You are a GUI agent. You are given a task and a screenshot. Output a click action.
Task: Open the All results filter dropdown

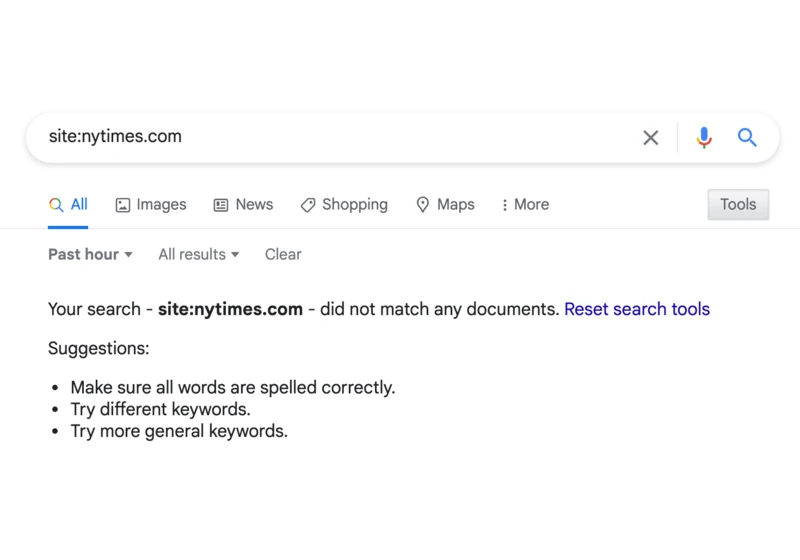pos(198,254)
